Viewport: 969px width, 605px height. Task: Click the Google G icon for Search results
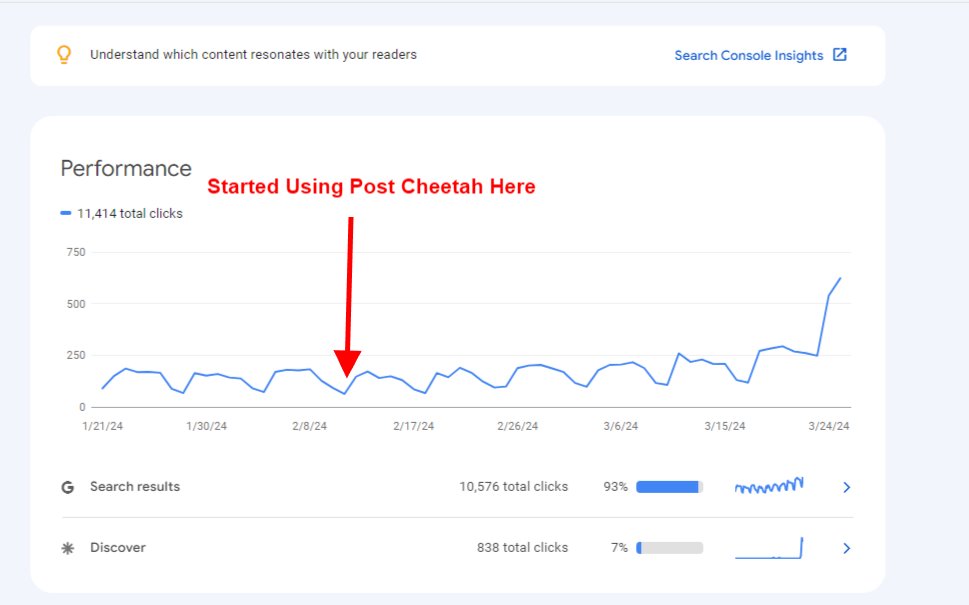click(x=68, y=487)
